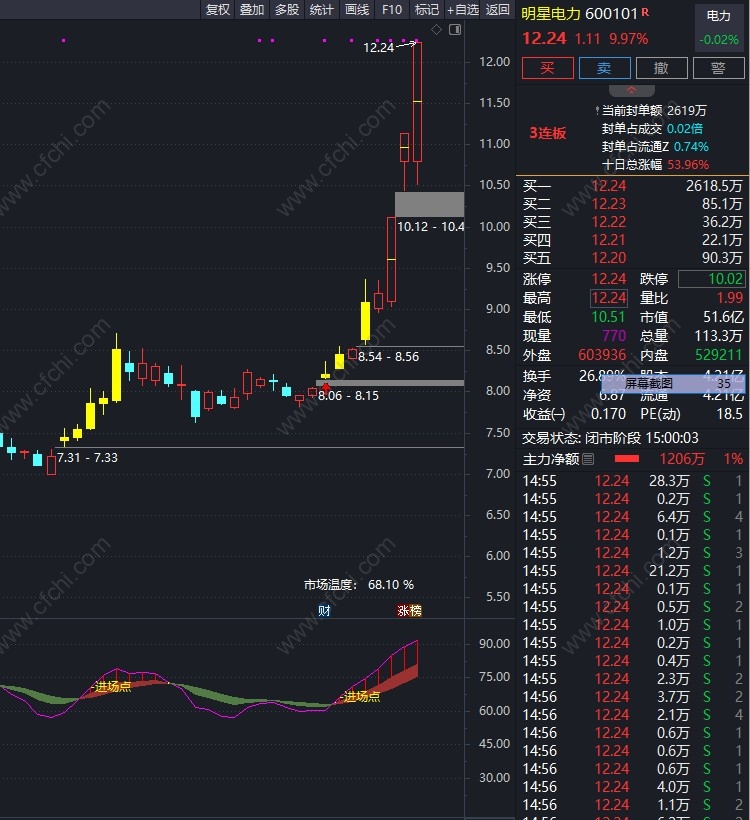The height and width of the screenshot is (820, 750).
Task: Click the PE(动) value 18.5
Action: 730,414
